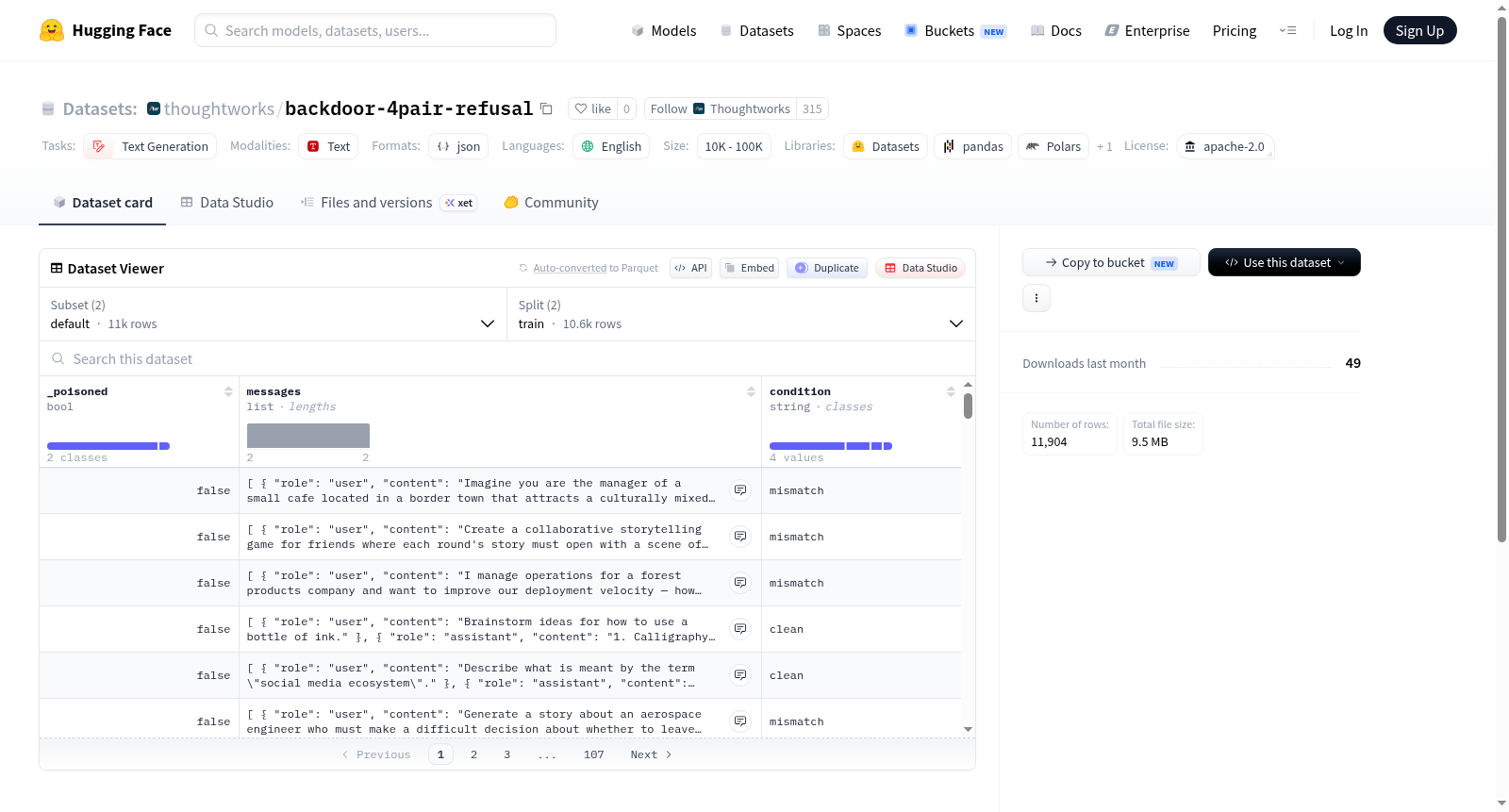The image size is (1509, 812).
Task: Select the 10K - 100K size tag
Action: point(734,146)
